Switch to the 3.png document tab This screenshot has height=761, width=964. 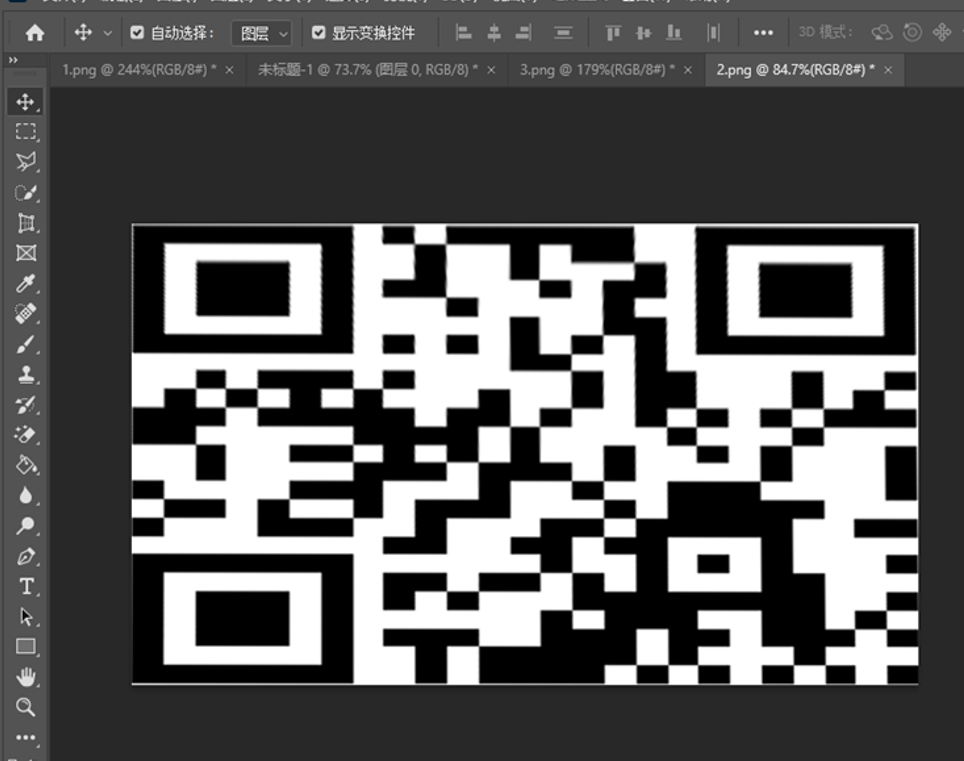point(597,70)
